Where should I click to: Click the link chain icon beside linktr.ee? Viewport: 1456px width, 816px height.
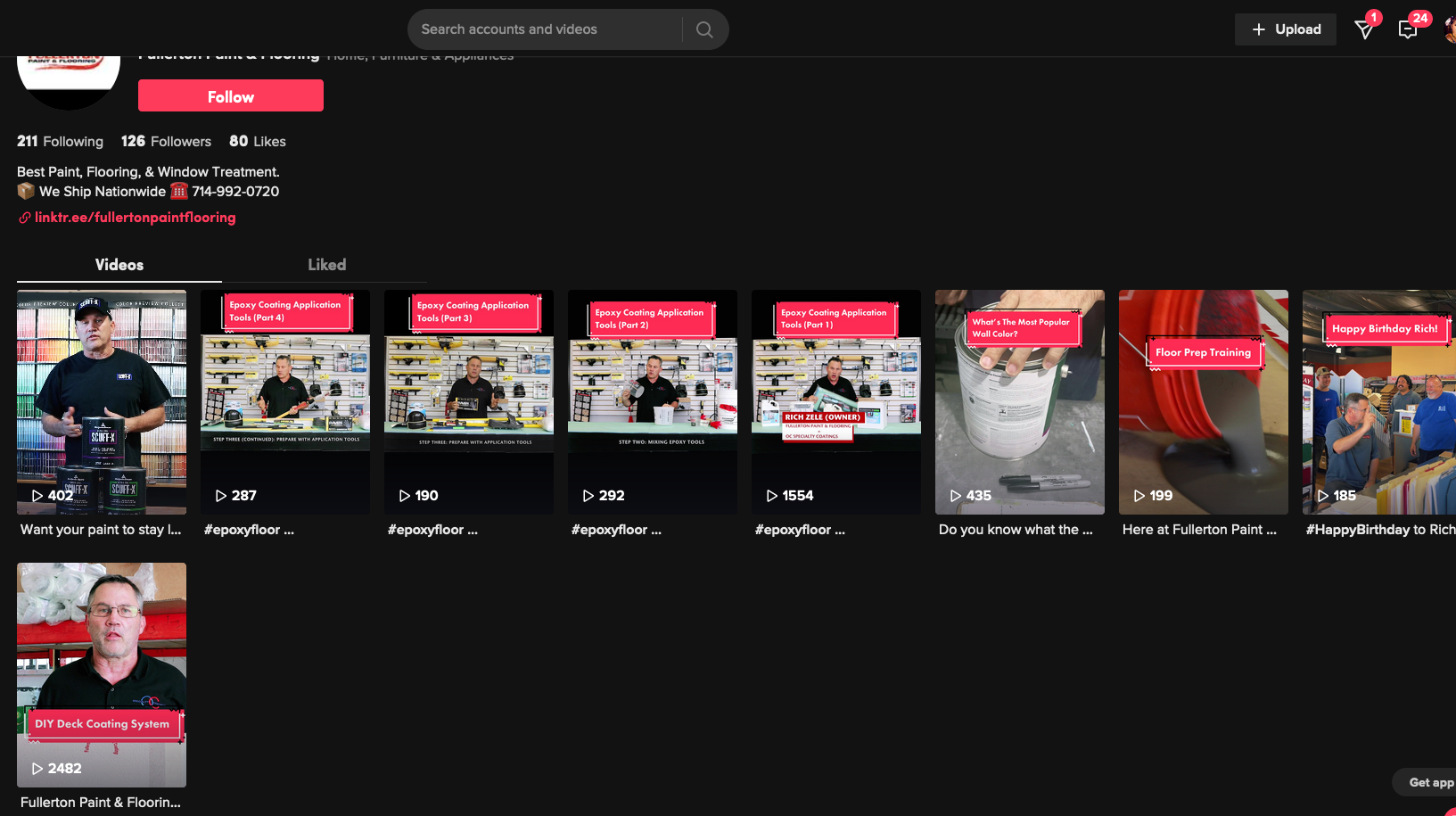pos(25,218)
